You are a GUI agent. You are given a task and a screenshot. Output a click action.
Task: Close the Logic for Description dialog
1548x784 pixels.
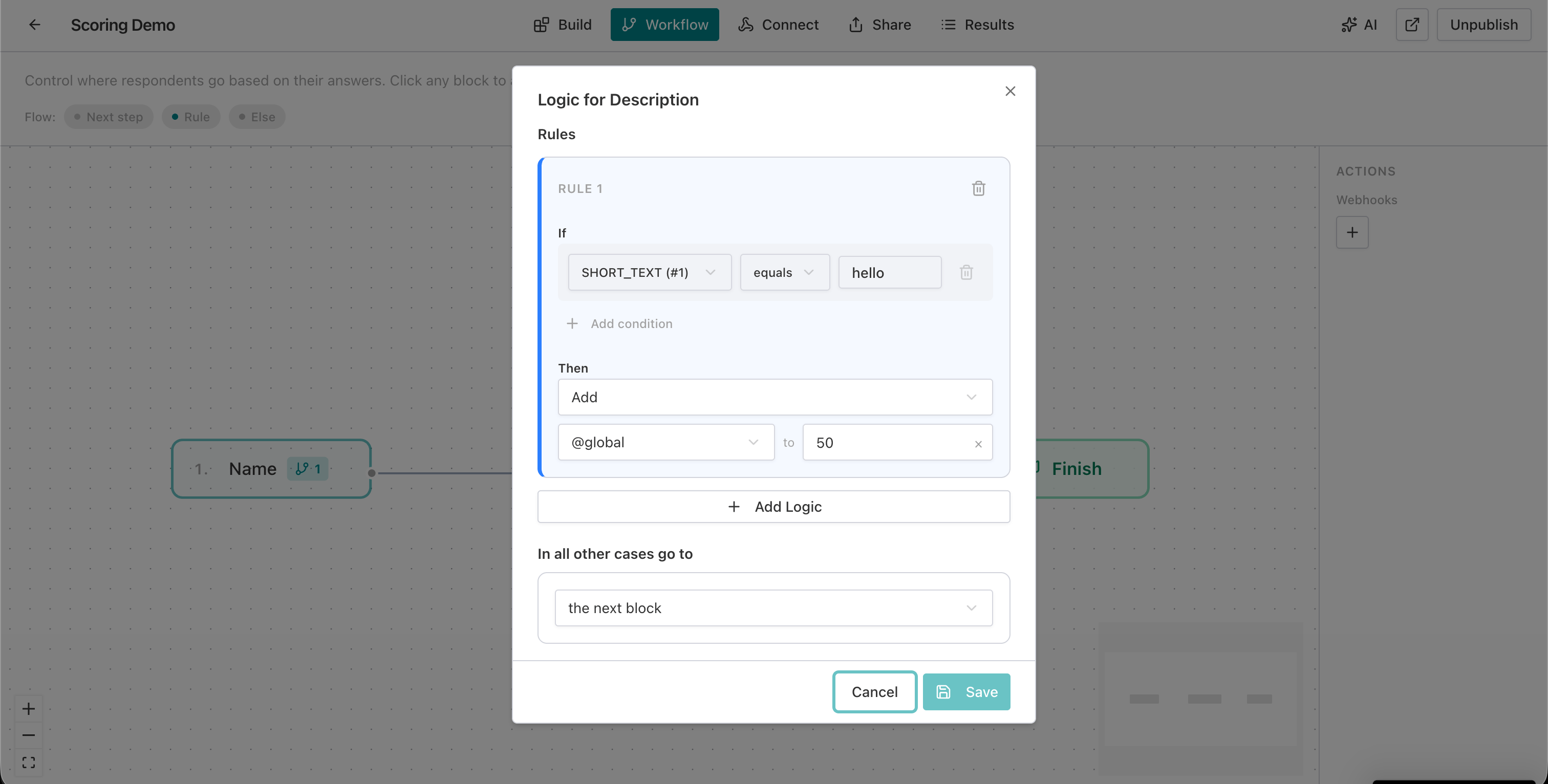(x=1010, y=91)
